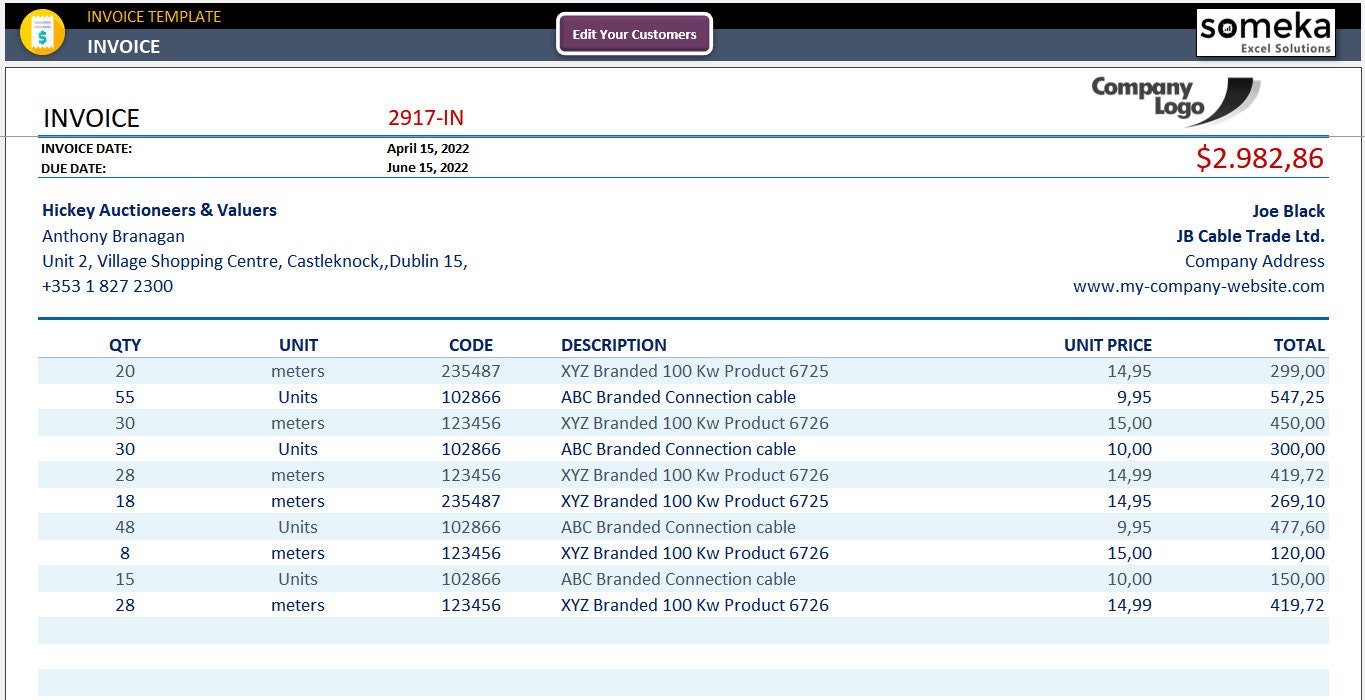Click the CODE column header
The image size is (1365, 700).
[471, 345]
